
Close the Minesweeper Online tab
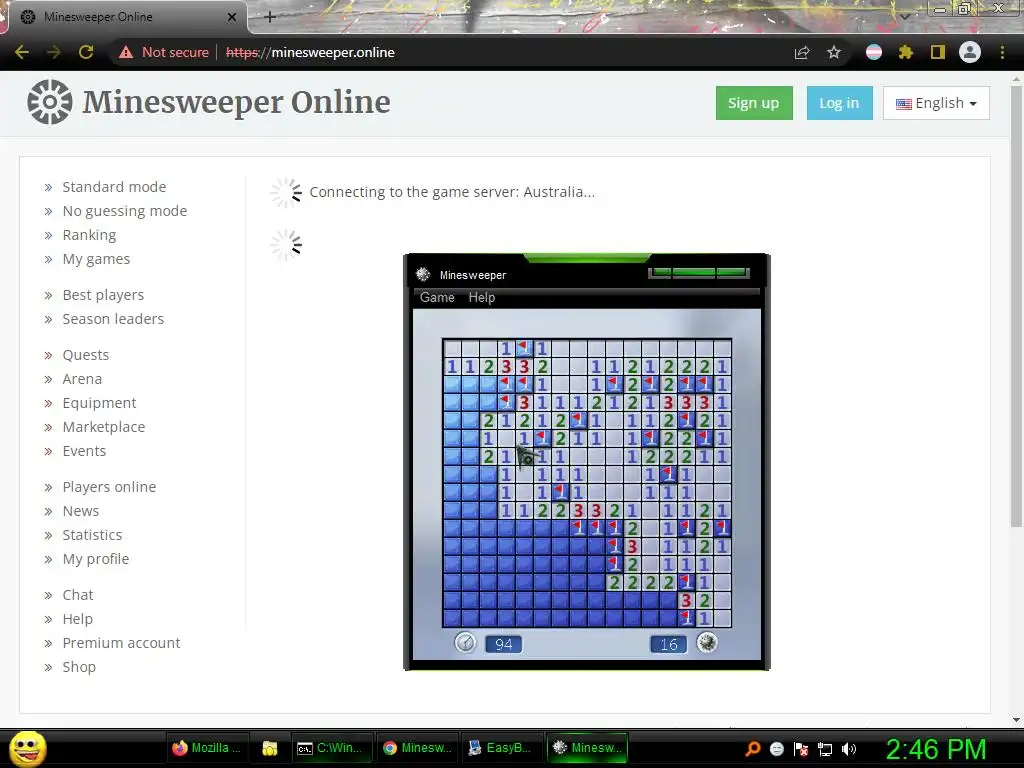[x=232, y=17]
